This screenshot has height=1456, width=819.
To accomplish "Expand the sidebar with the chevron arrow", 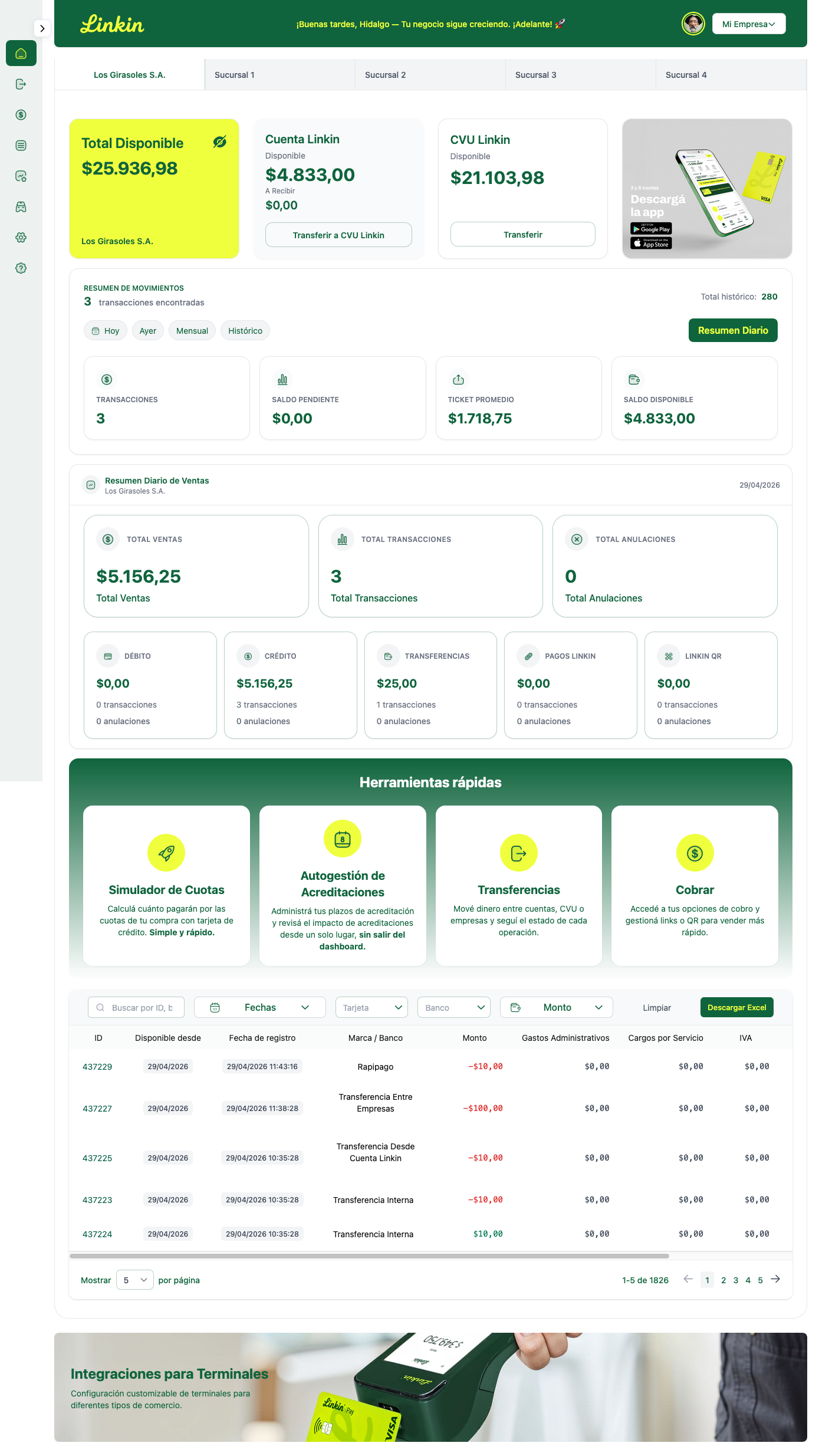I will (42, 28).
